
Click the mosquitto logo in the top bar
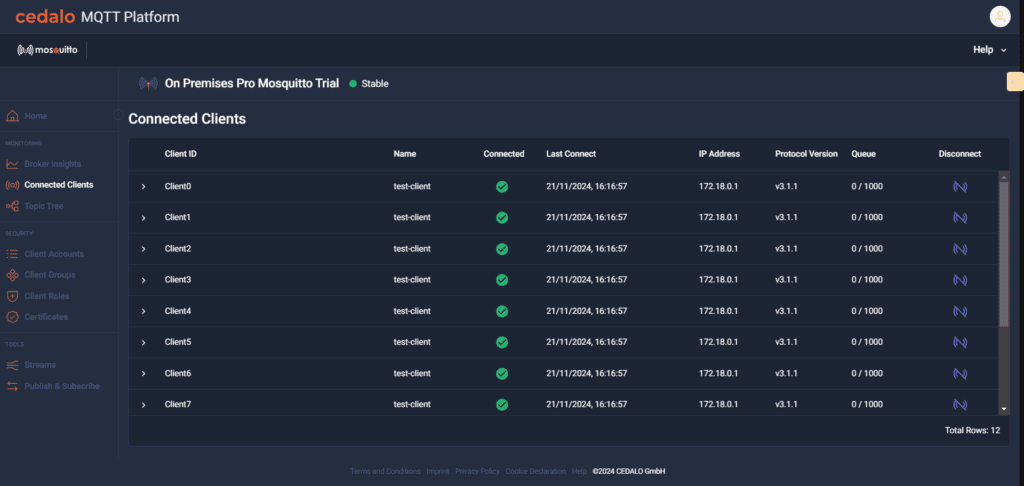pos(47,50)
